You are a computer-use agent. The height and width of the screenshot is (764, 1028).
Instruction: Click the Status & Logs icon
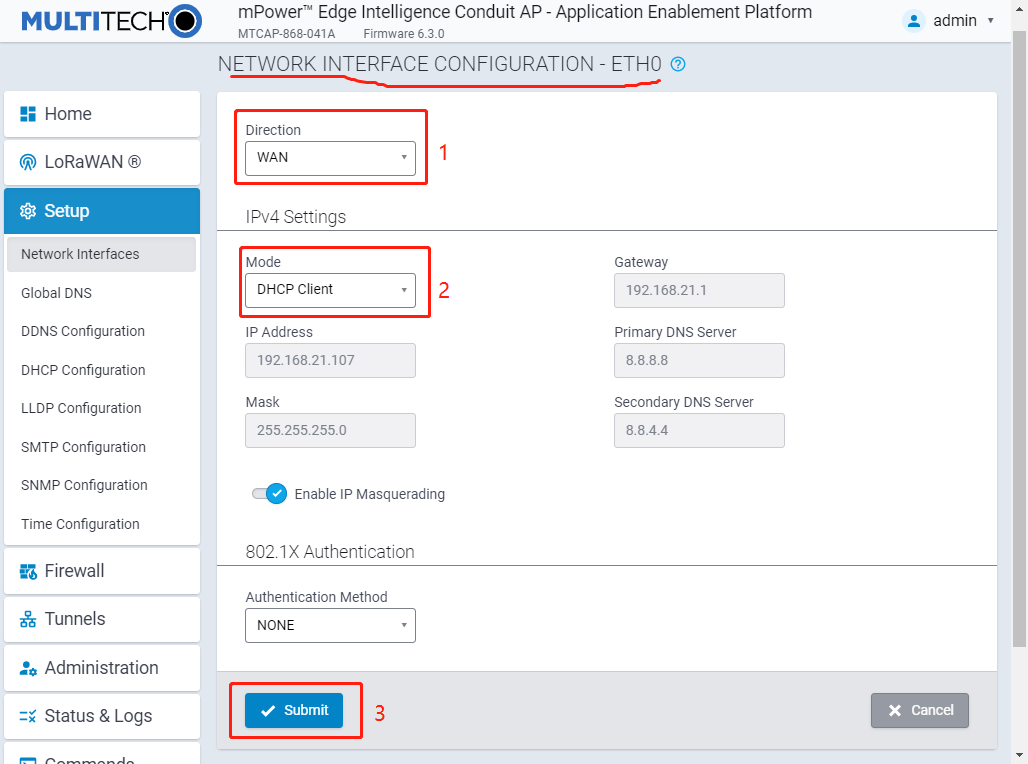pos(28,716)
